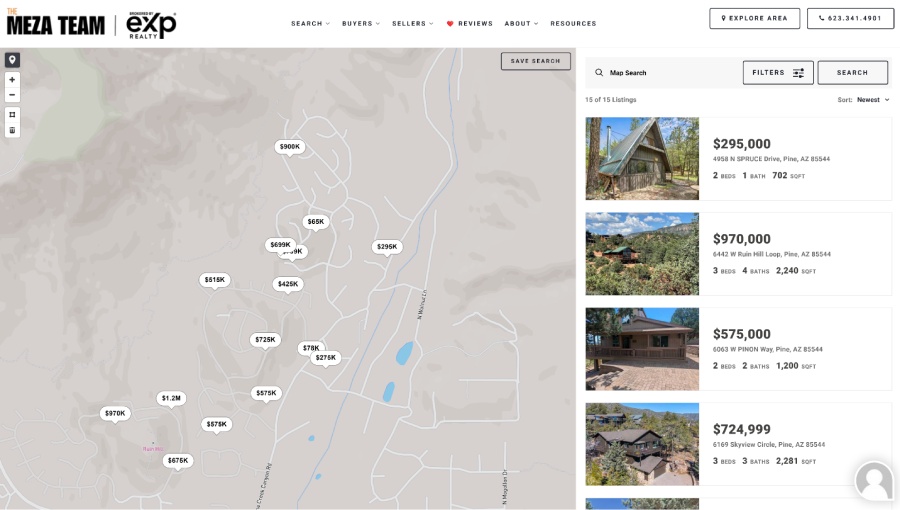Open the Sort Newest dropdown
Screen dimensions: 900x510
[872, 100]
